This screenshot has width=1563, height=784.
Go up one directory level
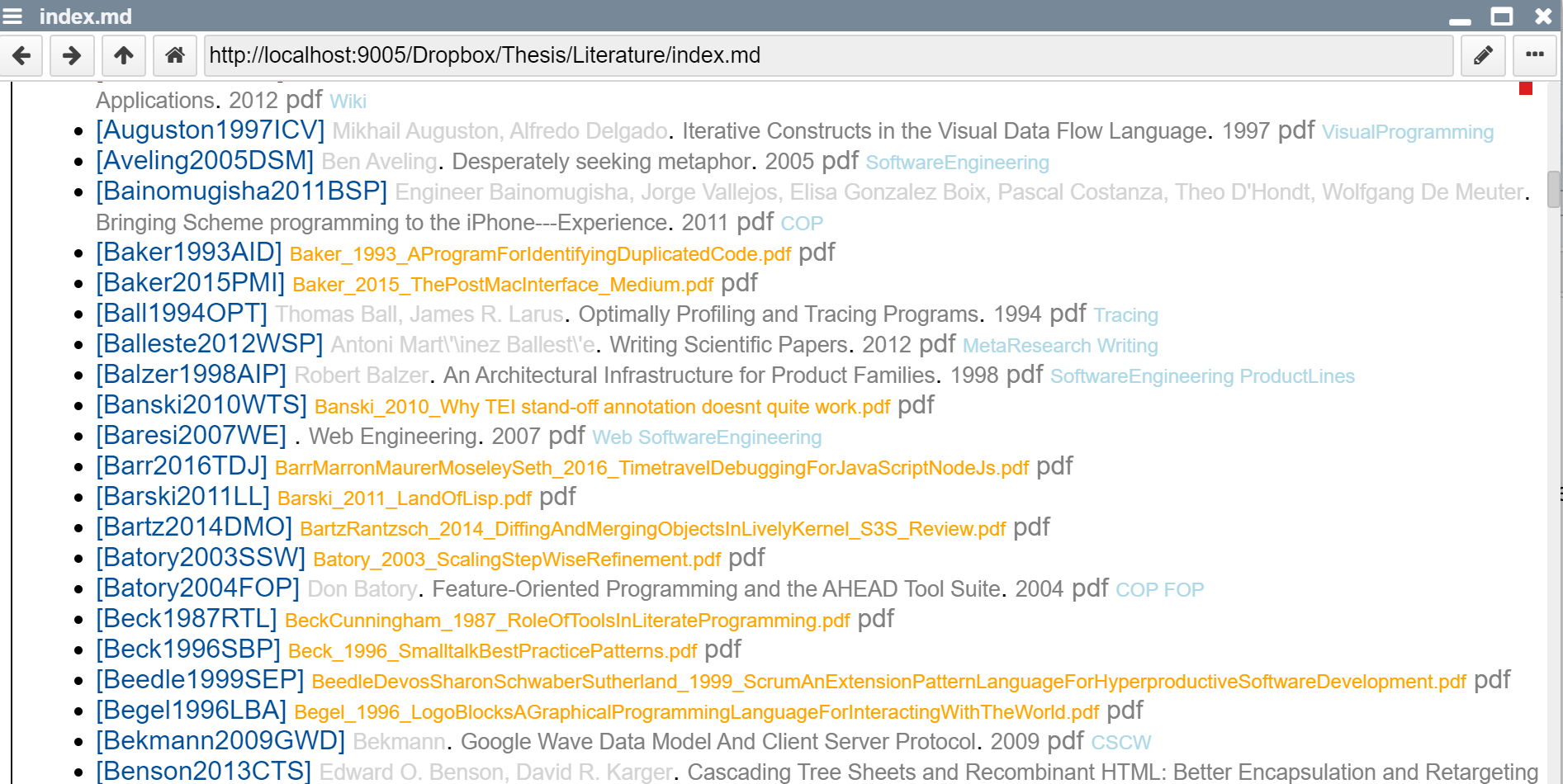(x=123, y=55)
